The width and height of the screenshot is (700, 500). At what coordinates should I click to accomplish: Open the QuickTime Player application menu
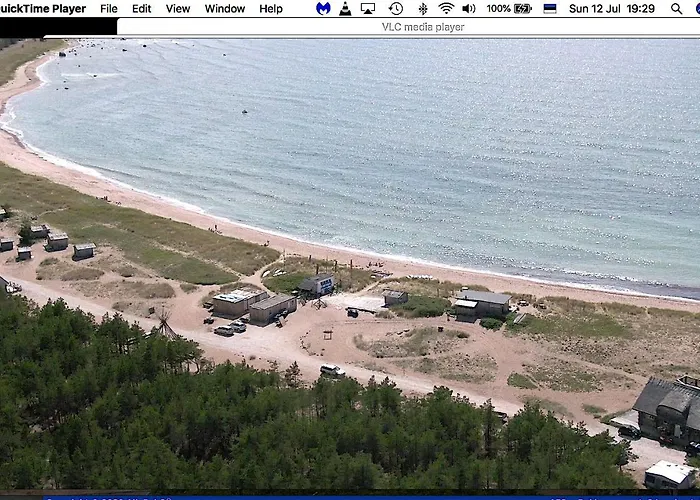click(x=42, y=9)
